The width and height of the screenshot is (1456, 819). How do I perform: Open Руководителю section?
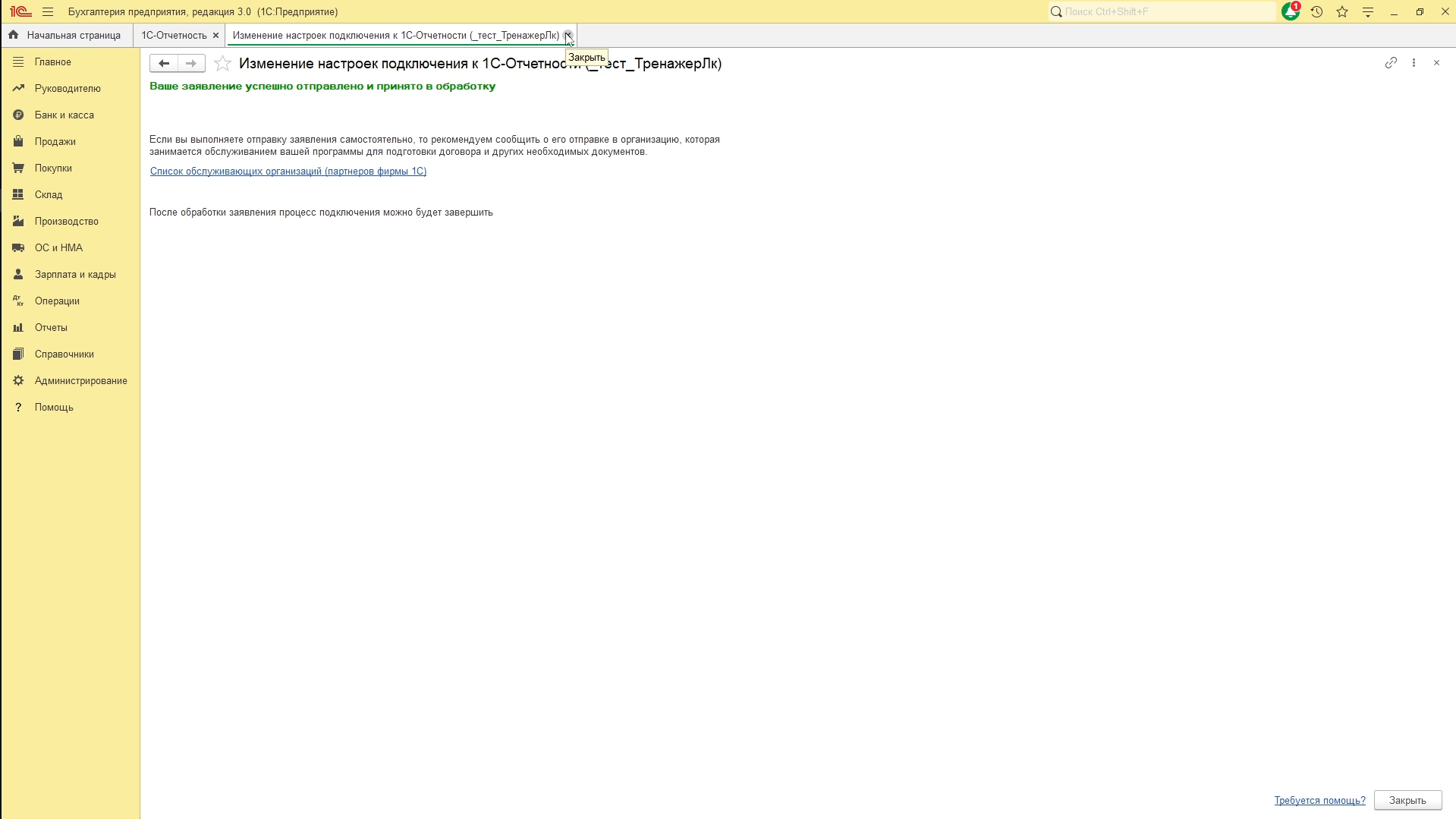point(71,89)
